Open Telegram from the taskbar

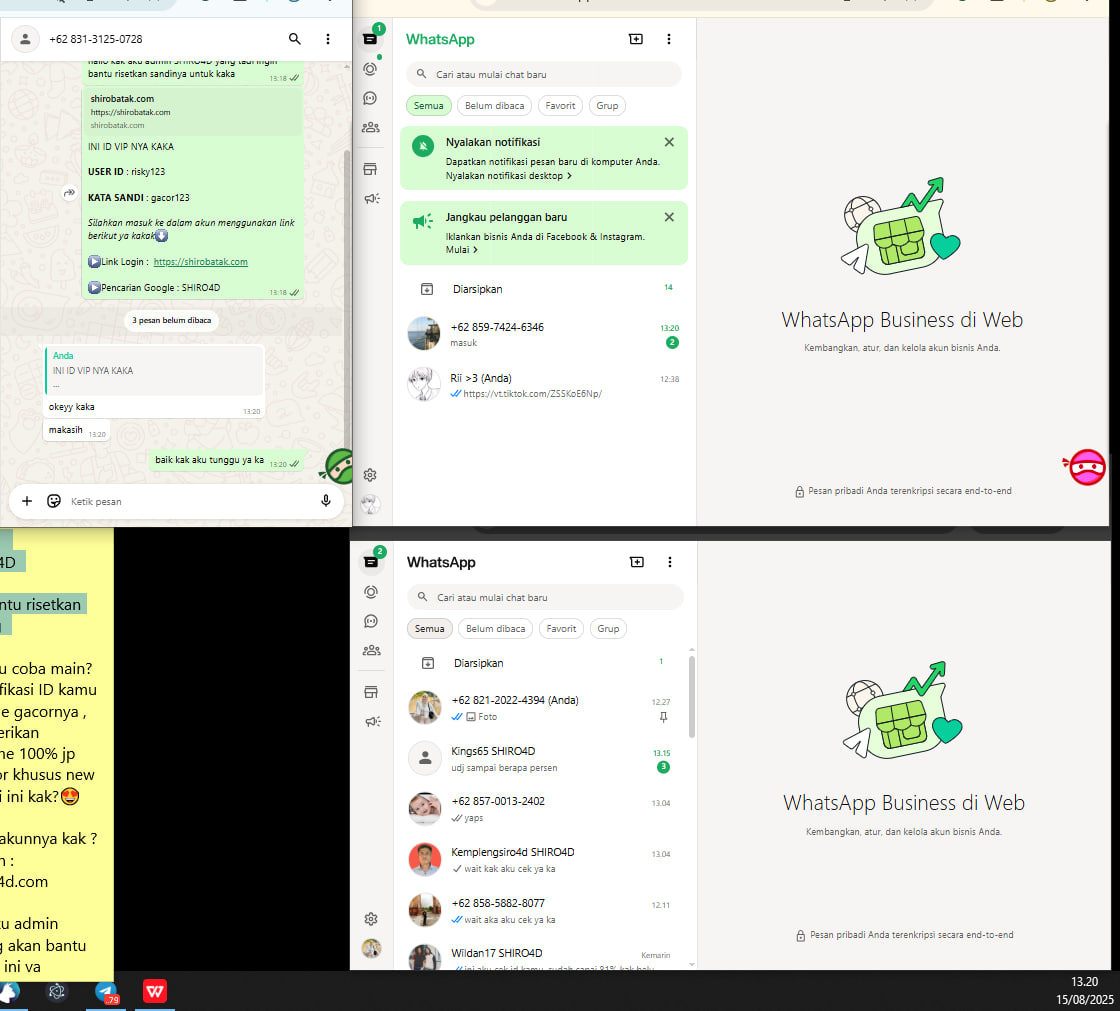106,992
